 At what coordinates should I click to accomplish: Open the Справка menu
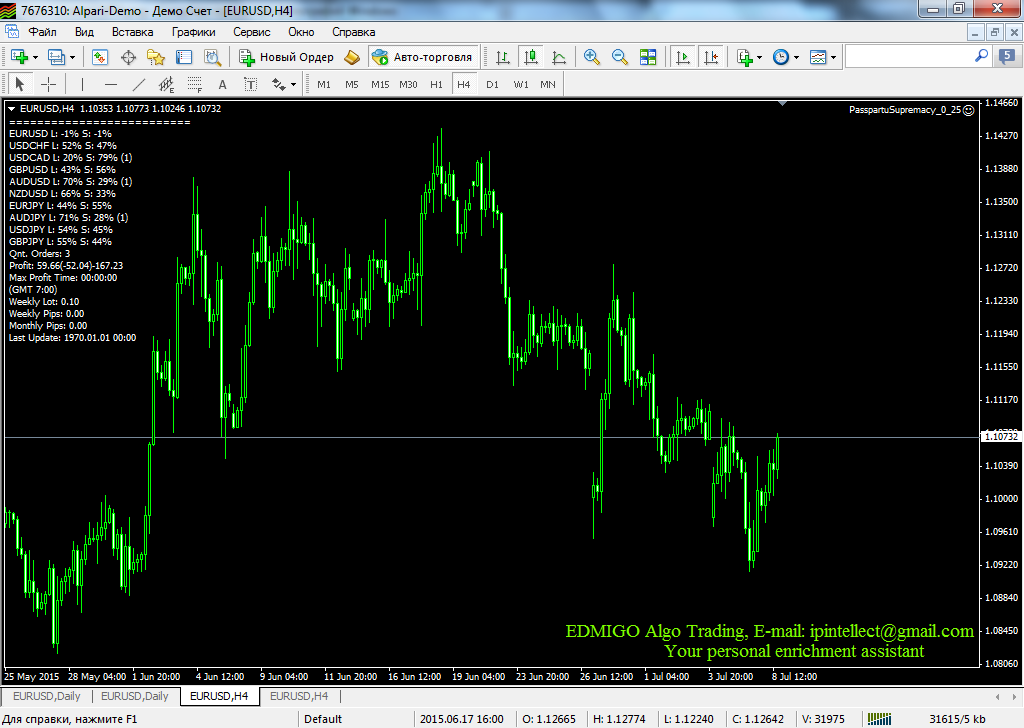(353, 32)
